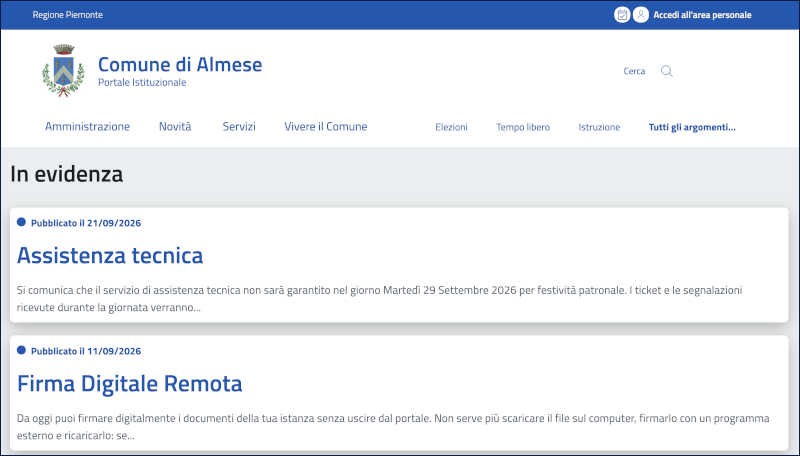Image resolution: width=800 pixels, height=456 pixels.
Task: Click the In evidenza heading
Action: click(x=66, y=174)
